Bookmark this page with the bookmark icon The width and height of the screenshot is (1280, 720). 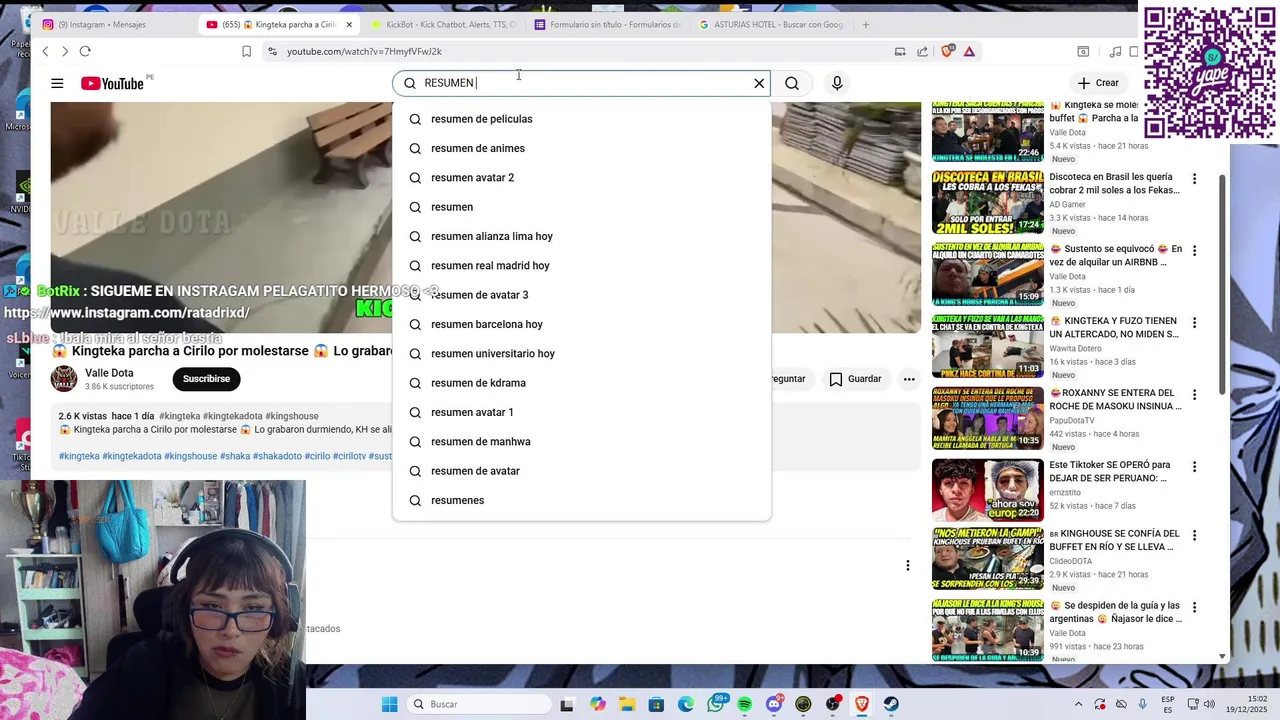coord(246,51)
